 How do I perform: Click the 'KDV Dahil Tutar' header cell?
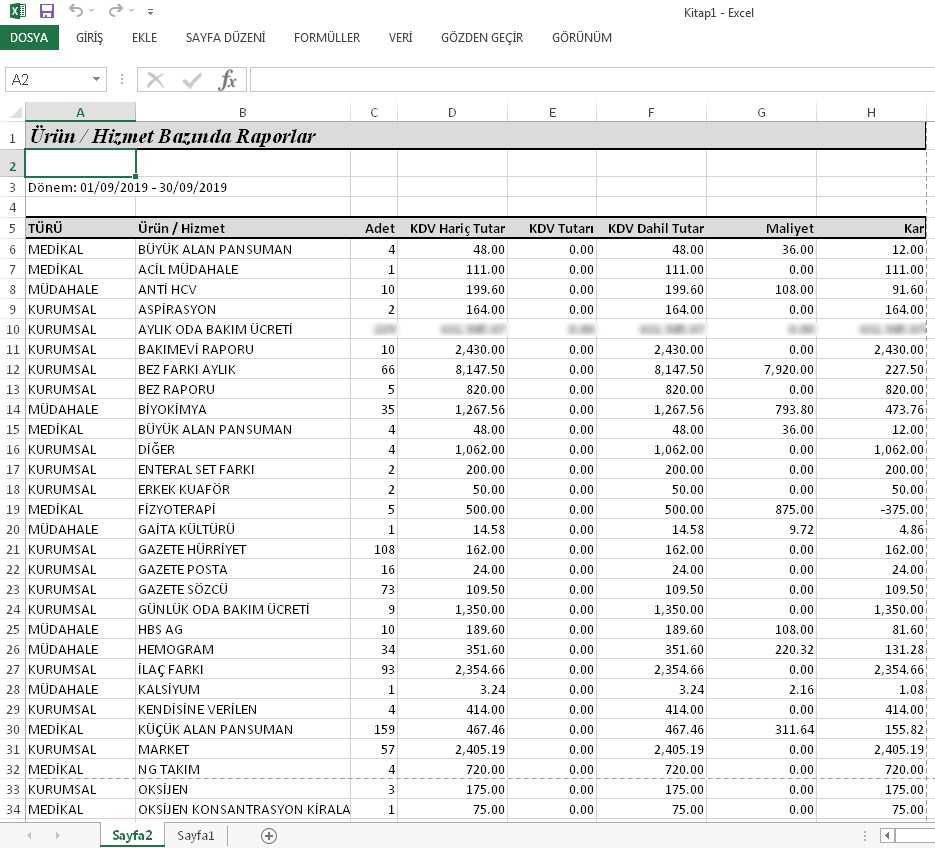coord(651,228)
